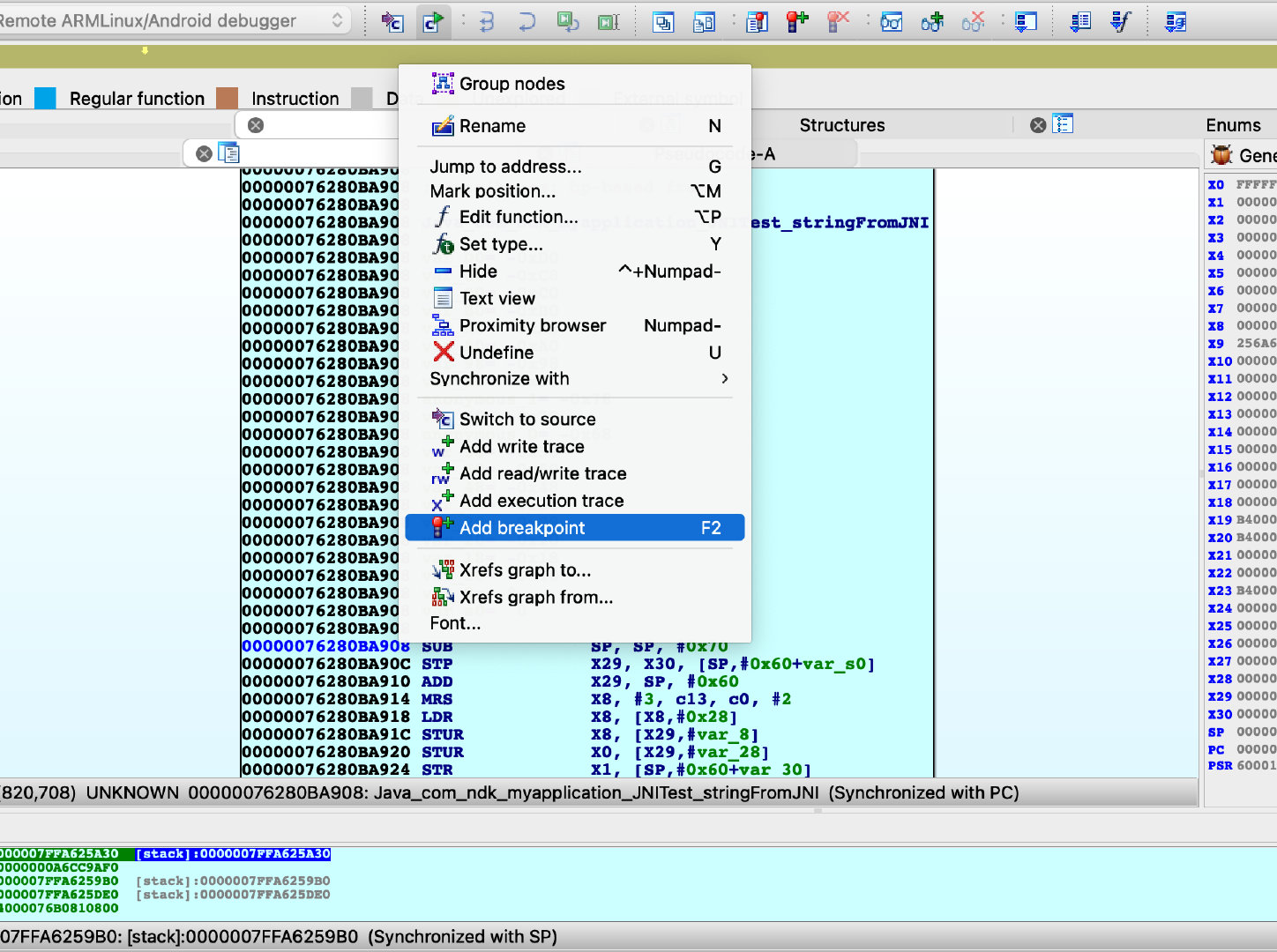
Task: Open Xrefs graph from... menu item
Action: [575, 598]
